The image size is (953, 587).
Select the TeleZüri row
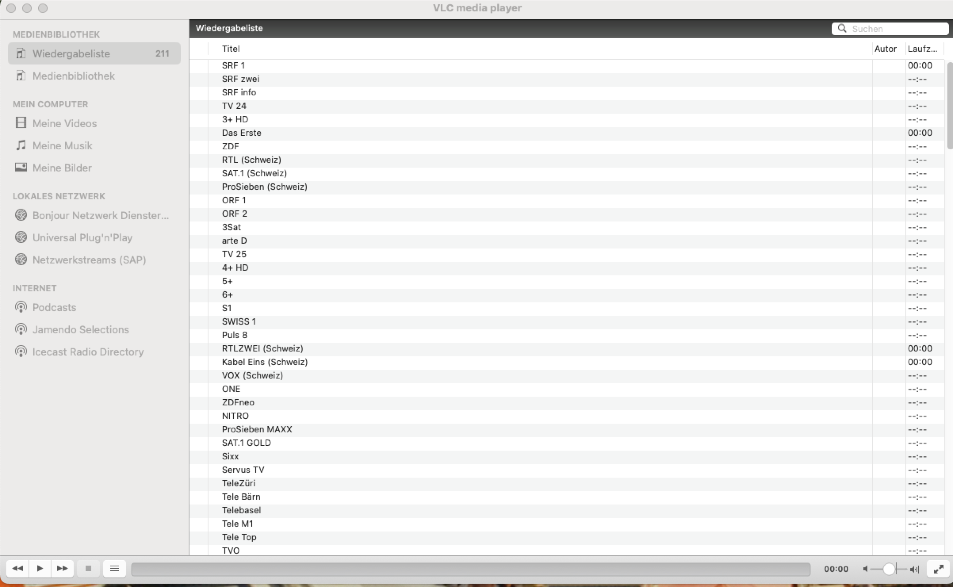(567, 483)
